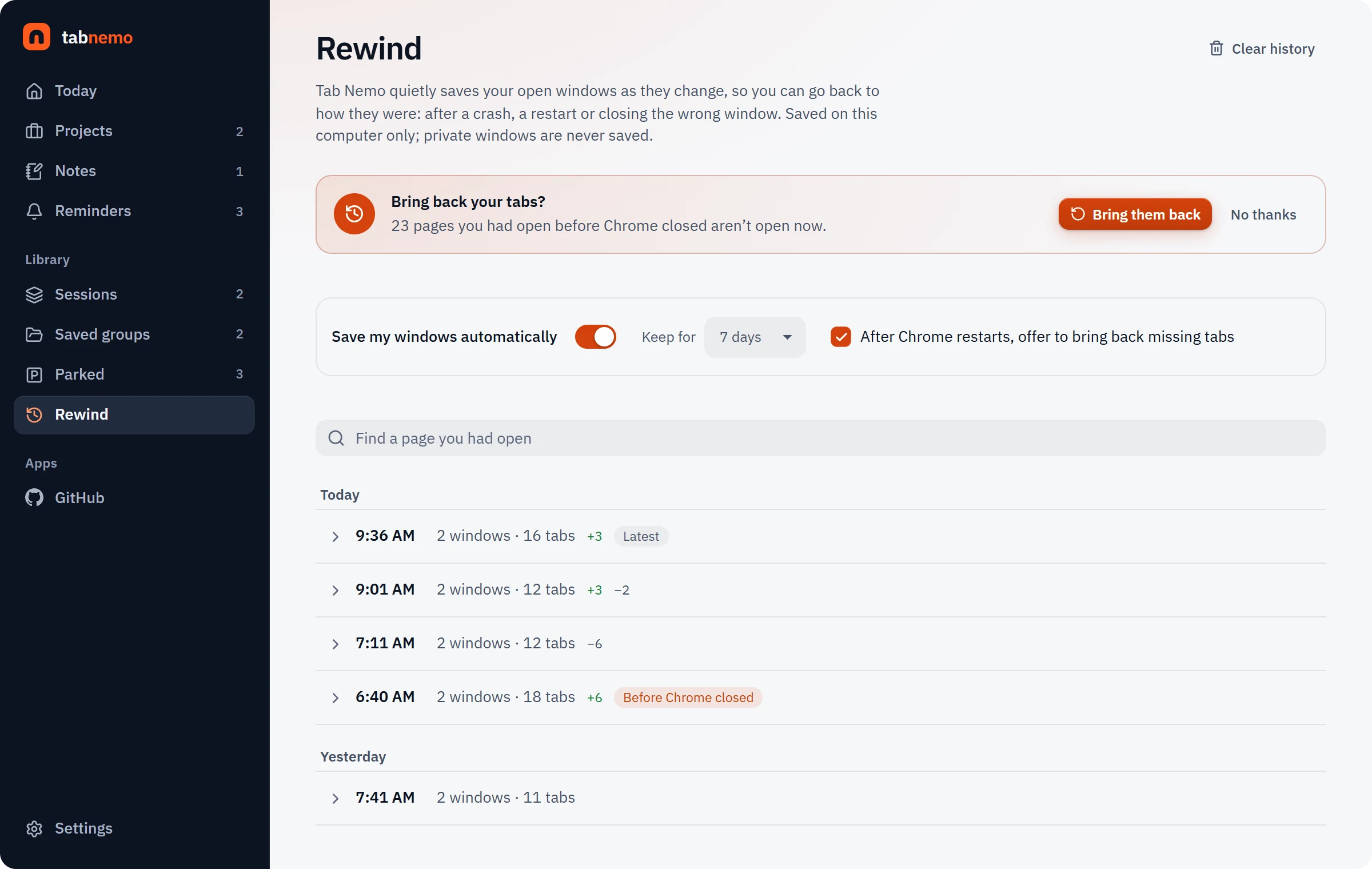
Task: Click the Notes pencil icon
Action: 34,171
